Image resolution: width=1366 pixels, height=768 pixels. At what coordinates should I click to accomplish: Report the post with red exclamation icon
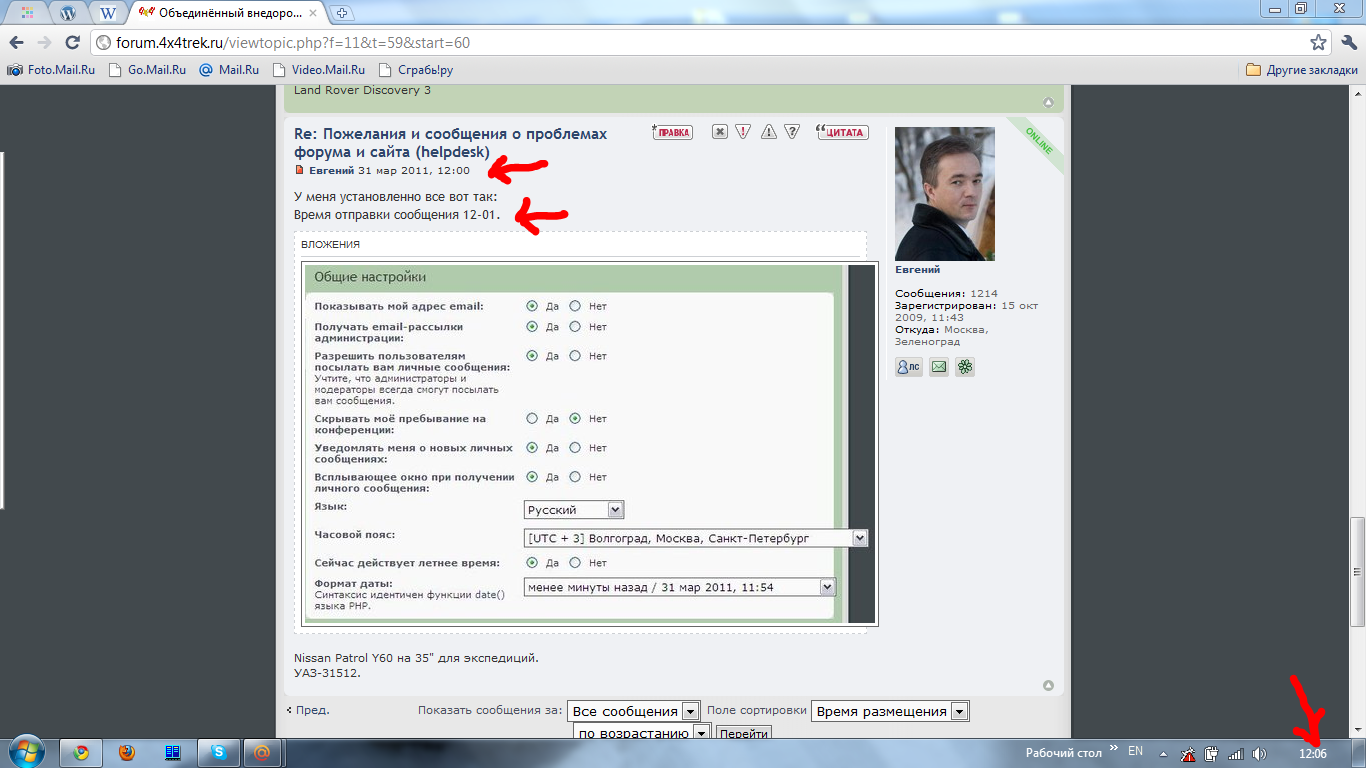click(743, 132)
